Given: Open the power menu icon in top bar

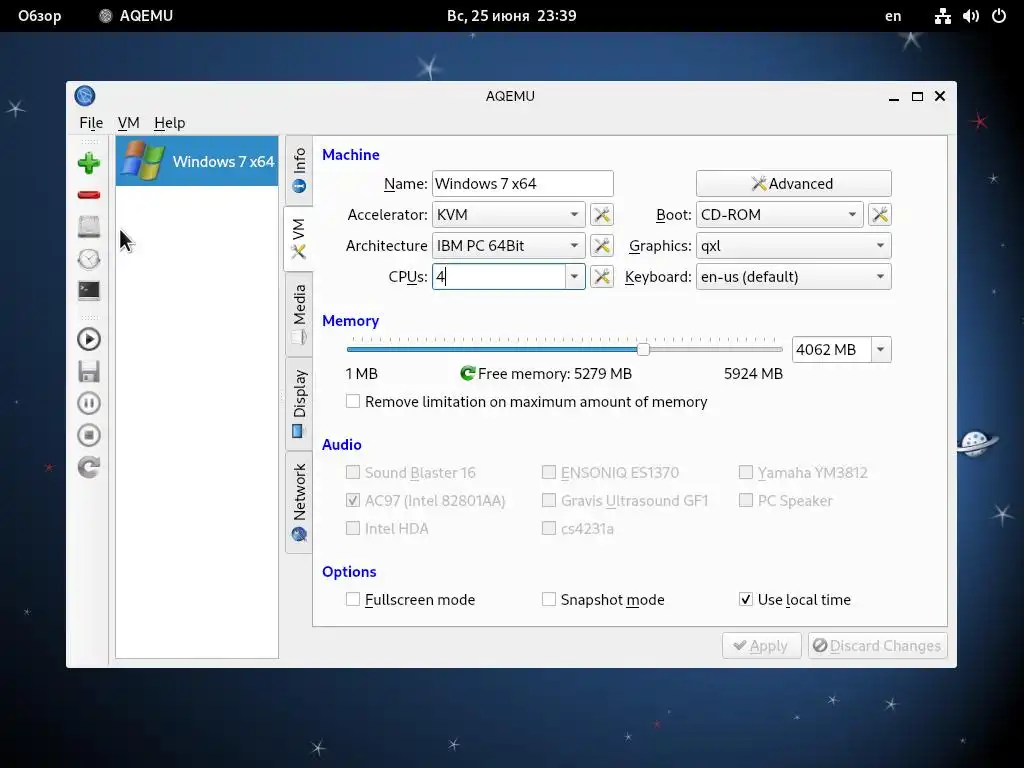Looking at the screenshot, I should click(999, 16).
